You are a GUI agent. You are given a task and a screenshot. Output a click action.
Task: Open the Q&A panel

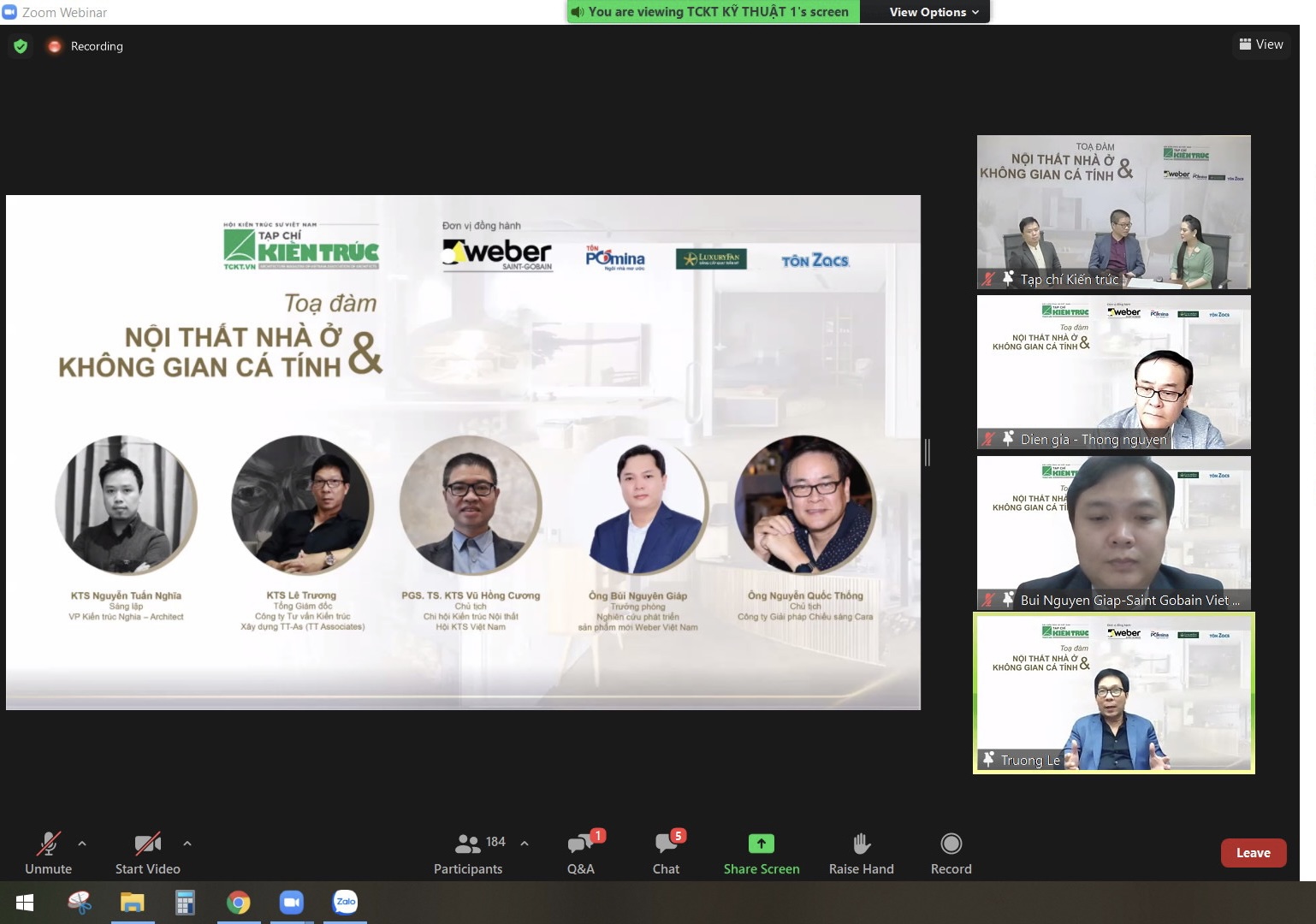pyautogui.click(x=581, y=853)
